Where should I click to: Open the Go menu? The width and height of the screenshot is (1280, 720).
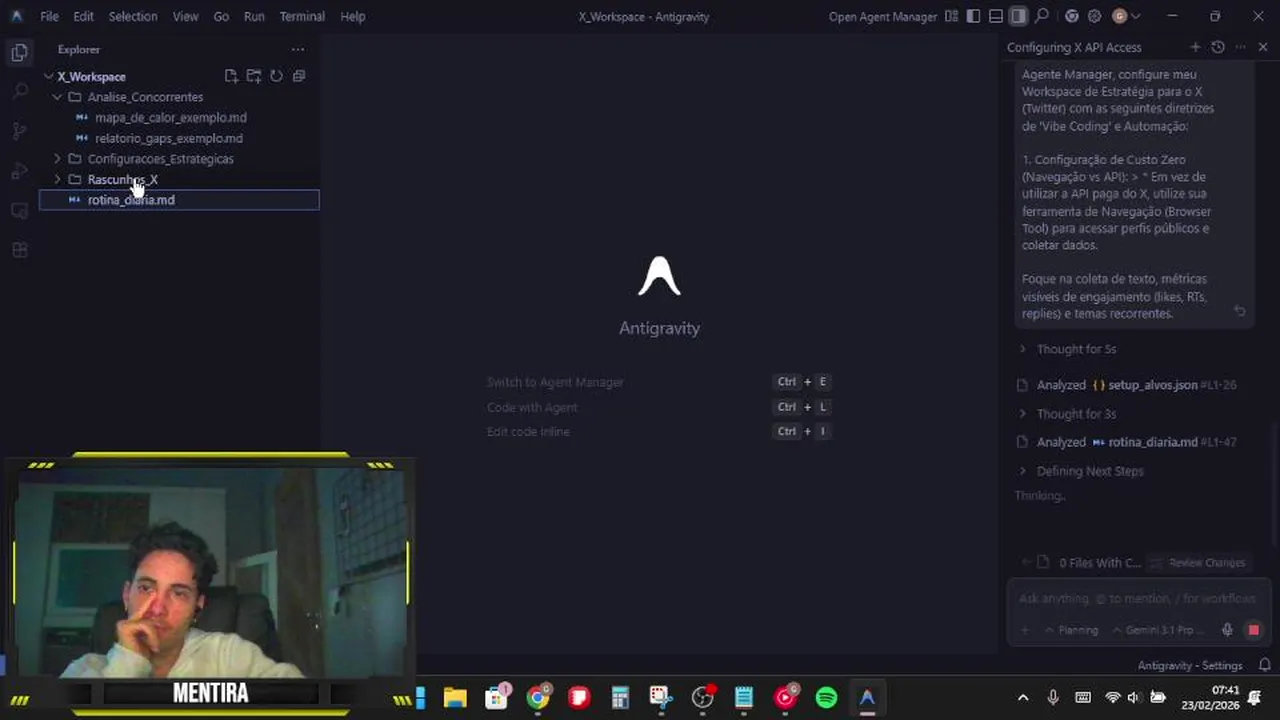pos(221,16)
